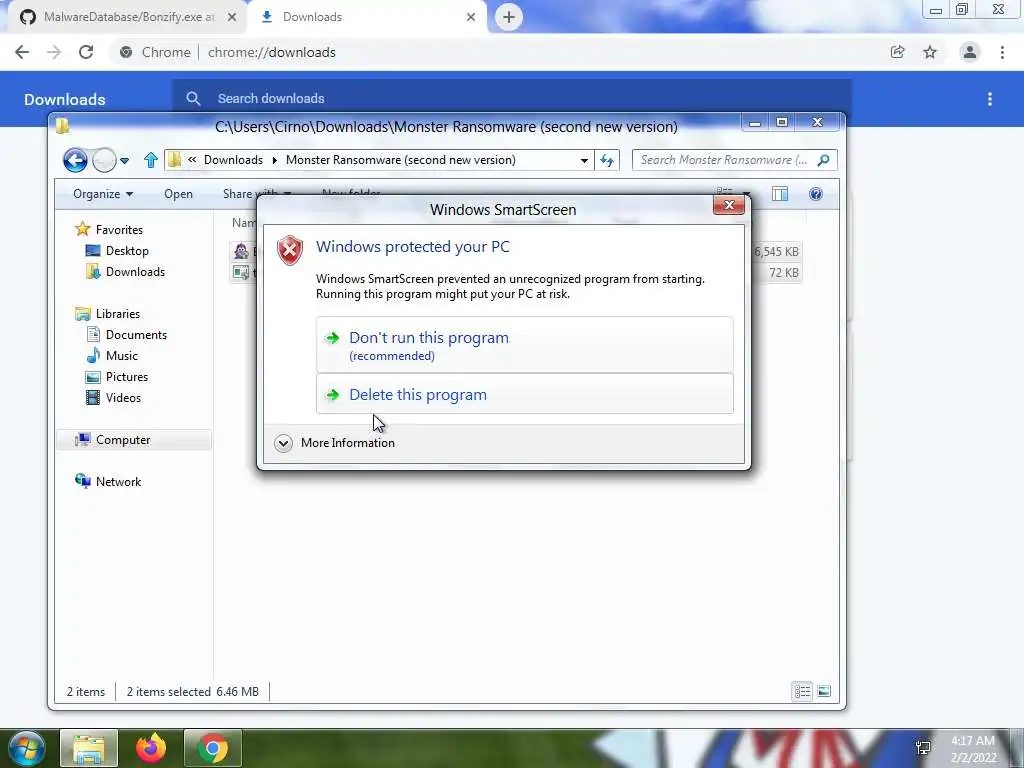Click the Chrome forward arrow button
Screen dimensions: 1024x768
pos(54,52)
